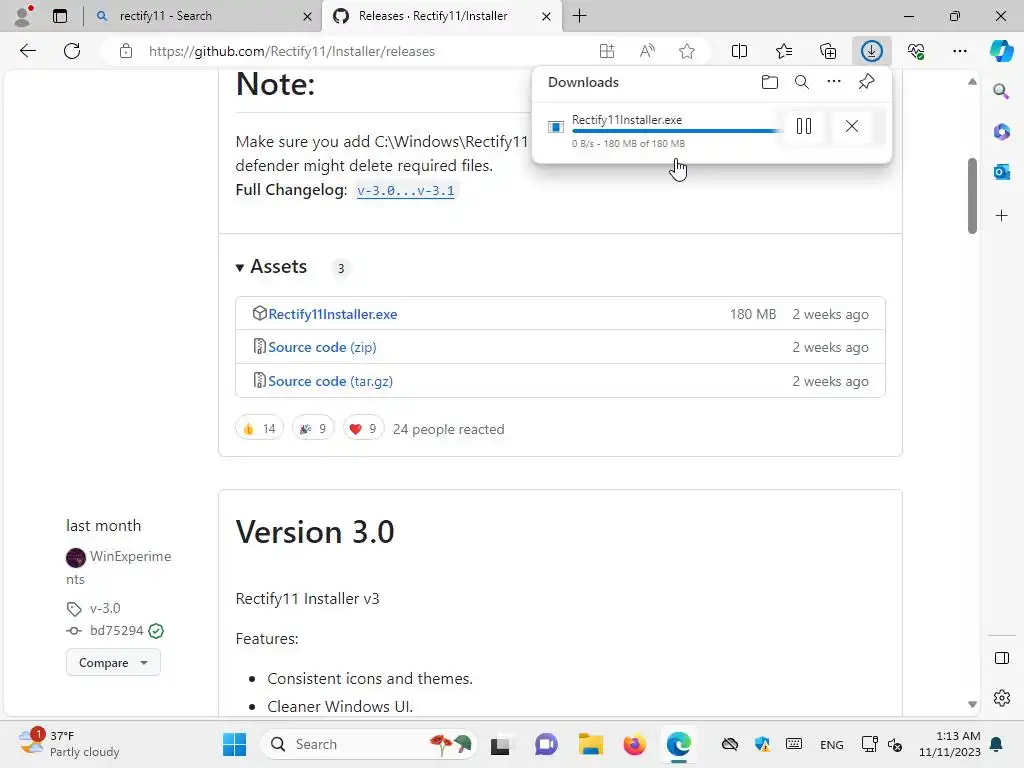Launch Firefox from the taskbar
Viewport: 1024px width, 768px height.
click(x=634, y=744)
